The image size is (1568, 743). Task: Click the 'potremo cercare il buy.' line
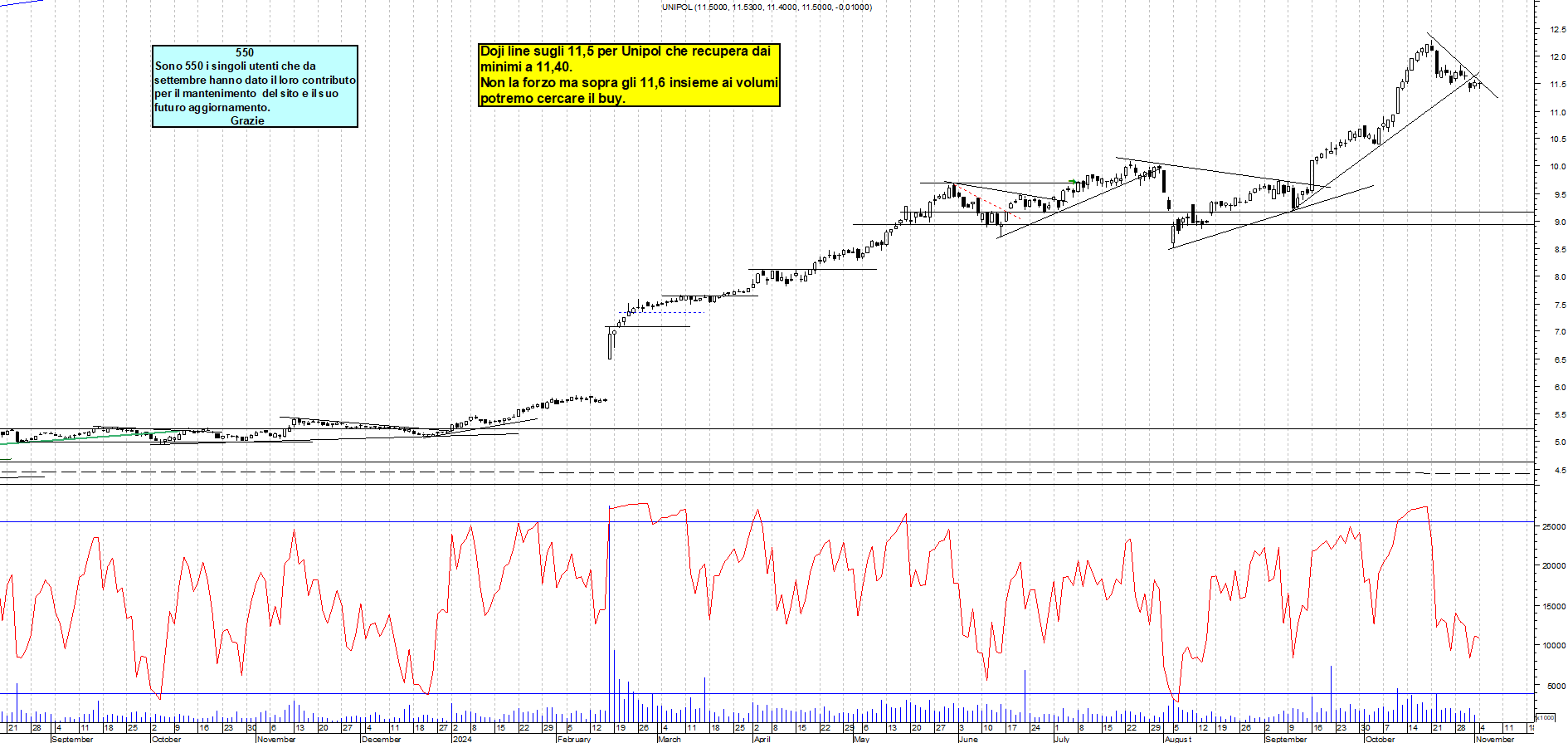pos(553,98)
